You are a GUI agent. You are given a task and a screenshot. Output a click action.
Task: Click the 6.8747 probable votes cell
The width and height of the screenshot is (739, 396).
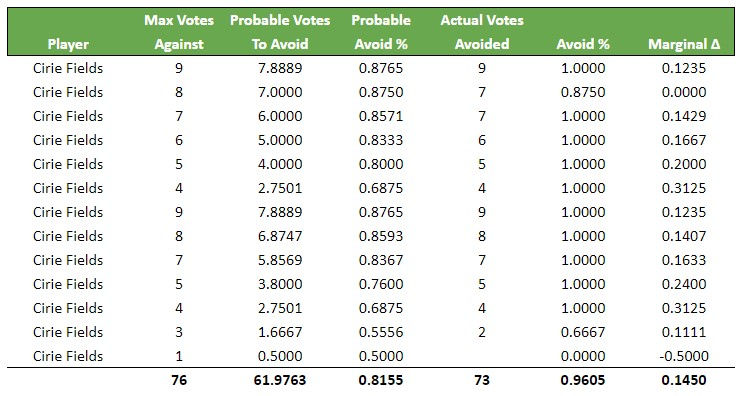(280, 236)
